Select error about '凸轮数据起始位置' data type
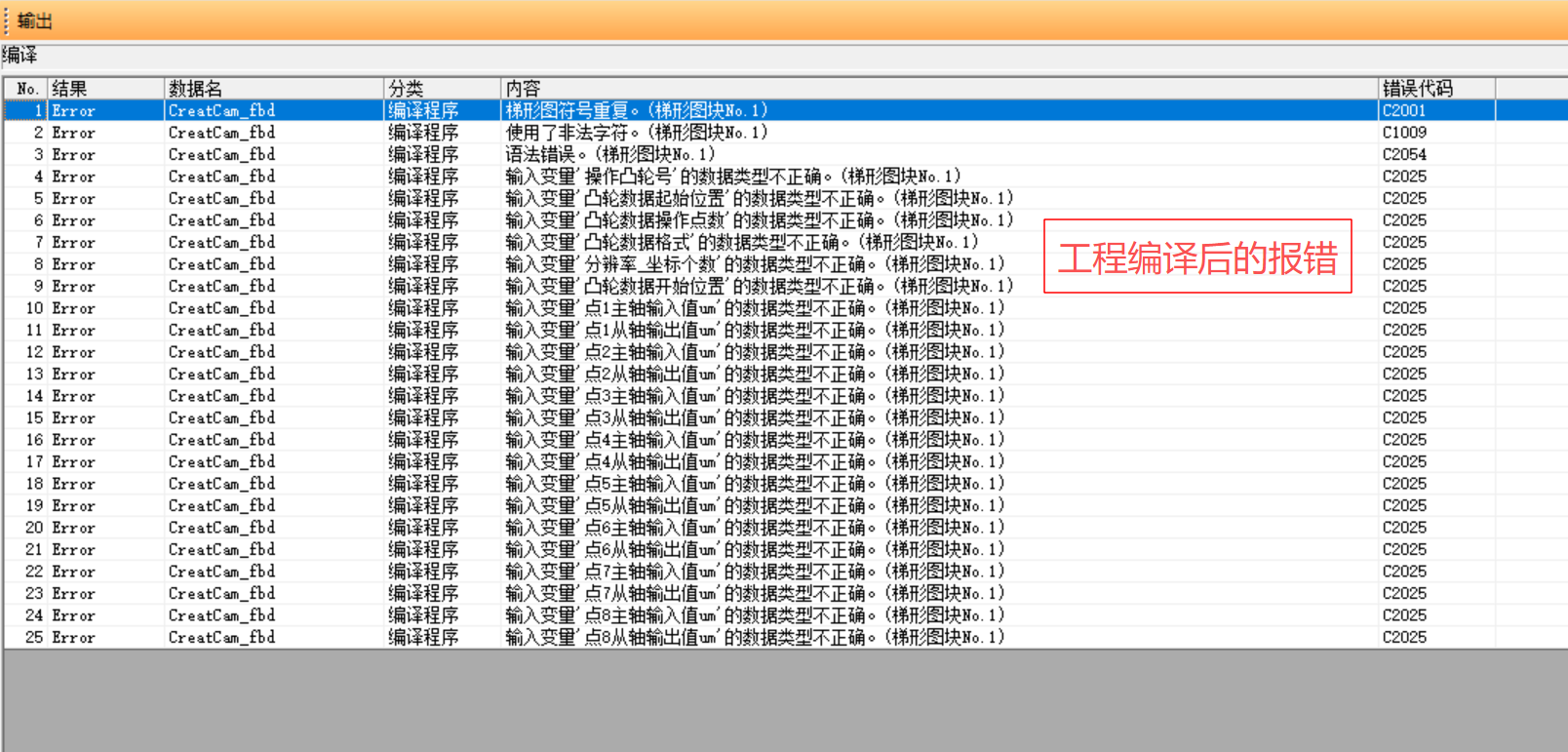The image size is (1568, 752). [759, 199]
